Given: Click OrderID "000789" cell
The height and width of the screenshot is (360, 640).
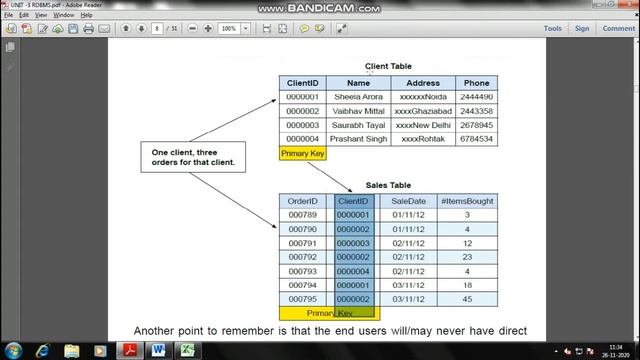Looking at the screenshot, I should click(302, 215).
